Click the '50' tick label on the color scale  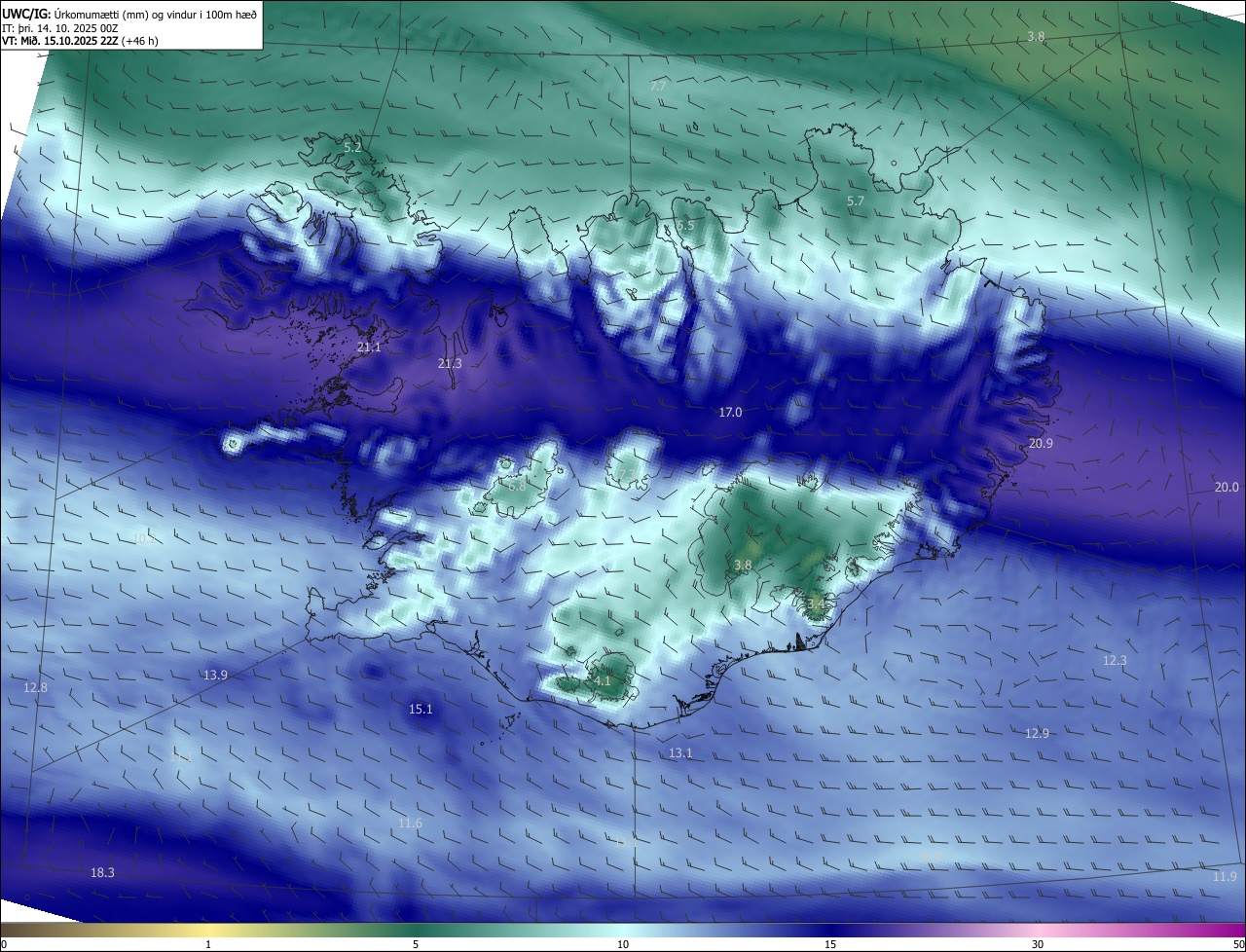pos(1238,944)
